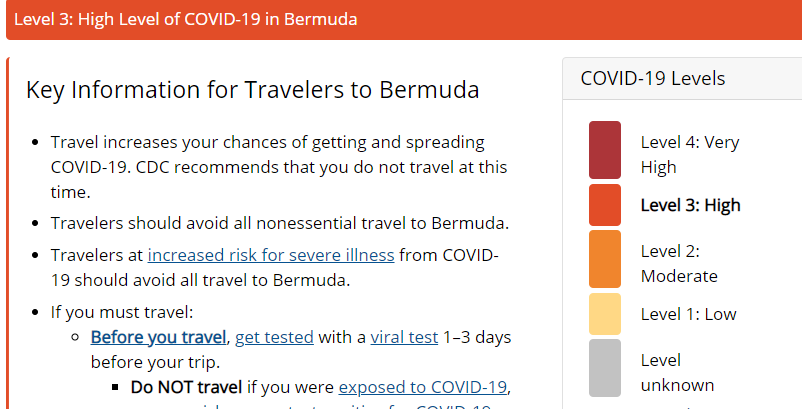Viewport: 802px width, 409px height.
Task: Click the dark red Level 4 swatch
Action: click(x=605, y=151)
